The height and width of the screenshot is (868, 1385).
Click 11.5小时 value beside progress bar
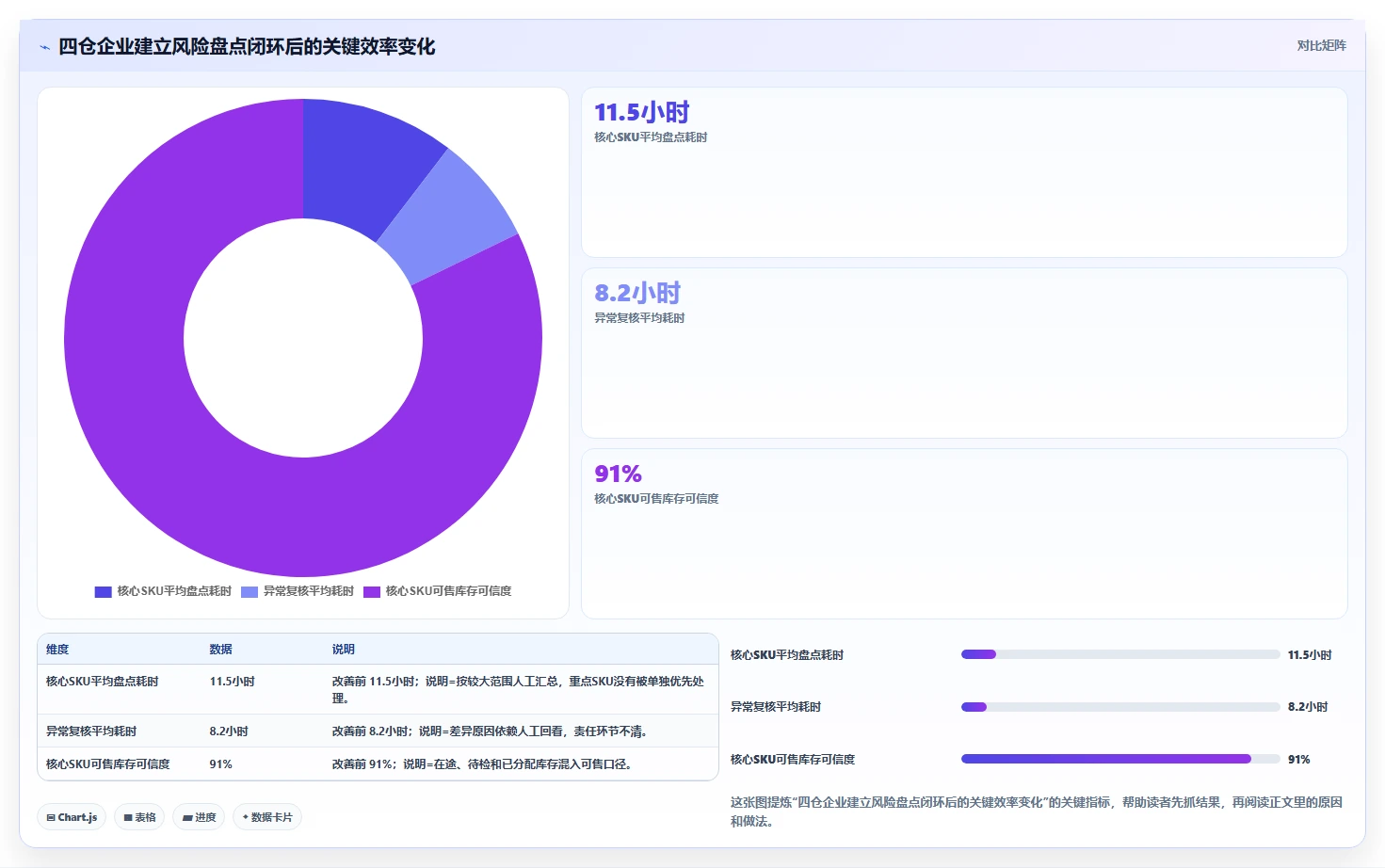[1310, 655]
